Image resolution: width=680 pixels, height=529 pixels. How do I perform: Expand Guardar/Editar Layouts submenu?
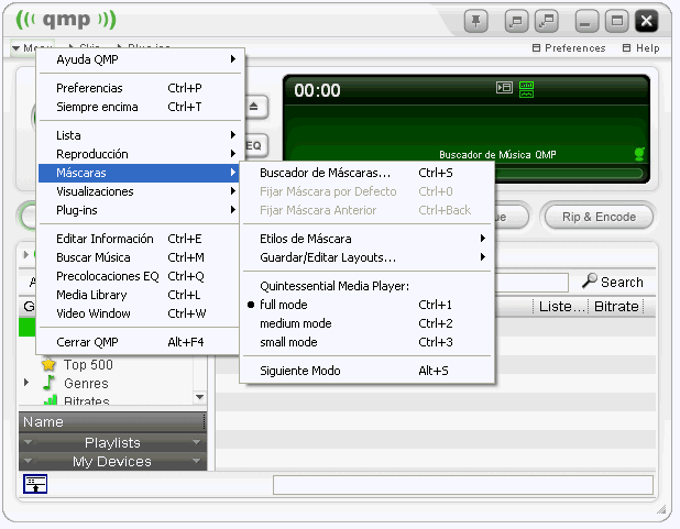(367, 258)
